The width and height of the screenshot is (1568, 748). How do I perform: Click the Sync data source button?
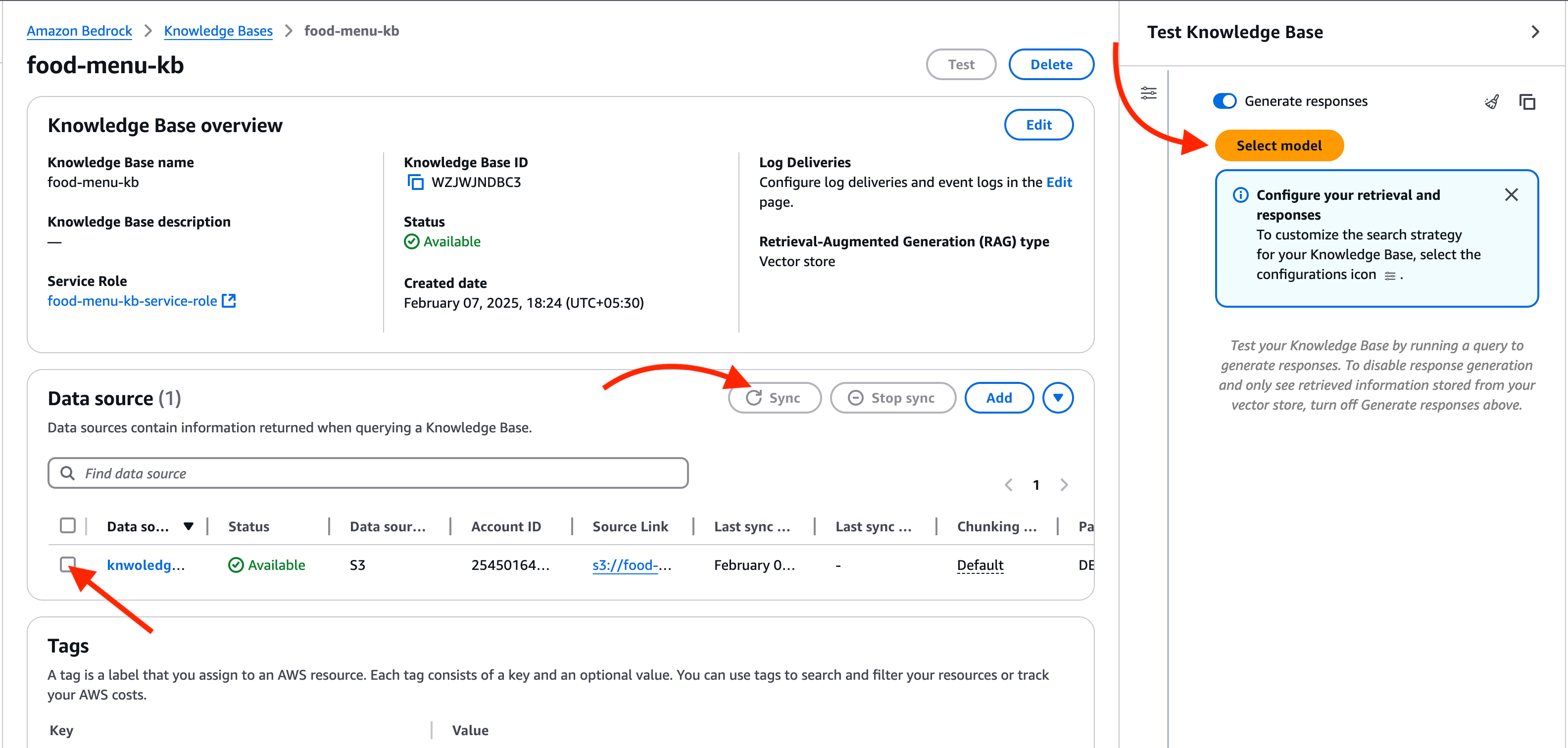click(774, 397)
